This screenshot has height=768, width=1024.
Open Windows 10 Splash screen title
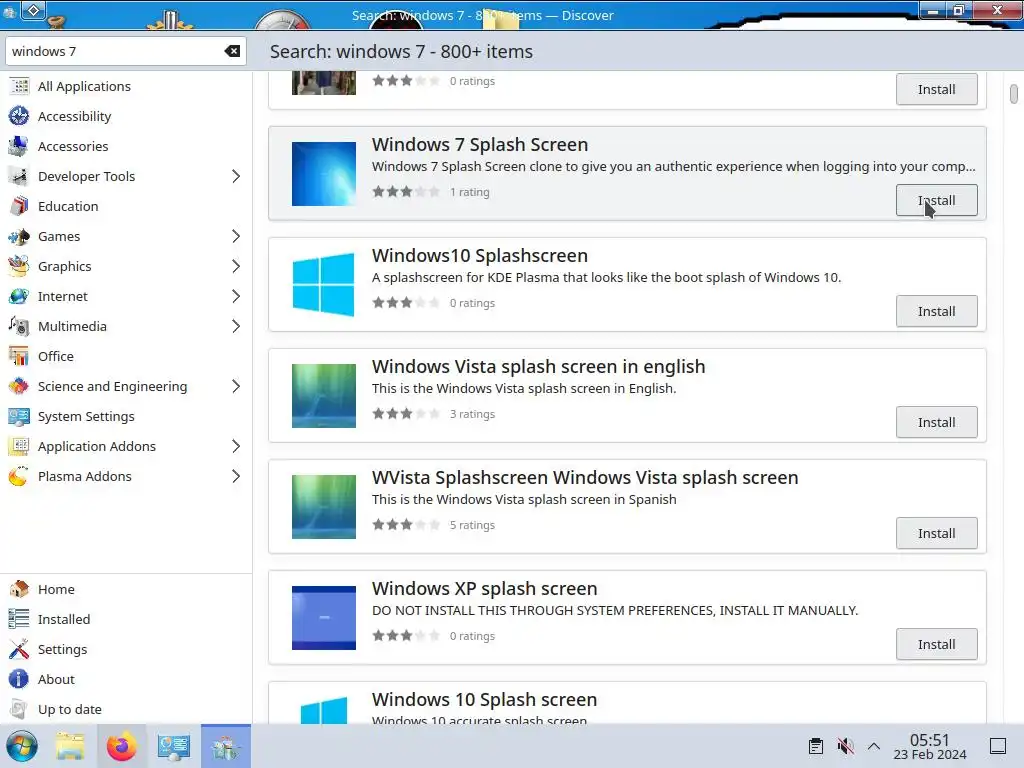click(x=484, y=699)
